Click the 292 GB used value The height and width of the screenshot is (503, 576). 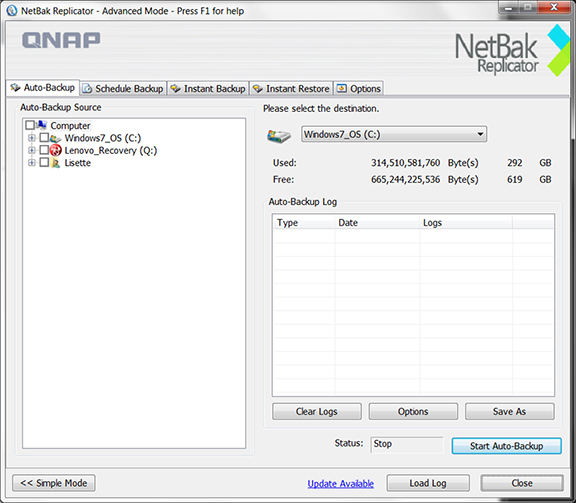pyautogui.click(x=515, y=163)
